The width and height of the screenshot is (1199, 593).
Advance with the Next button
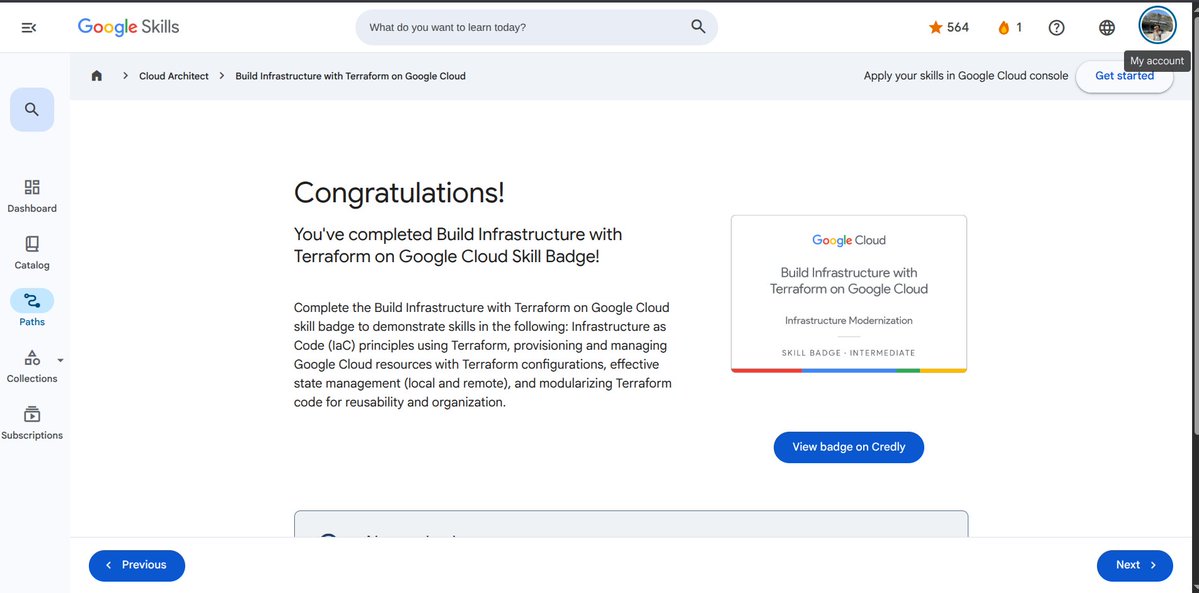(1135, 565)
